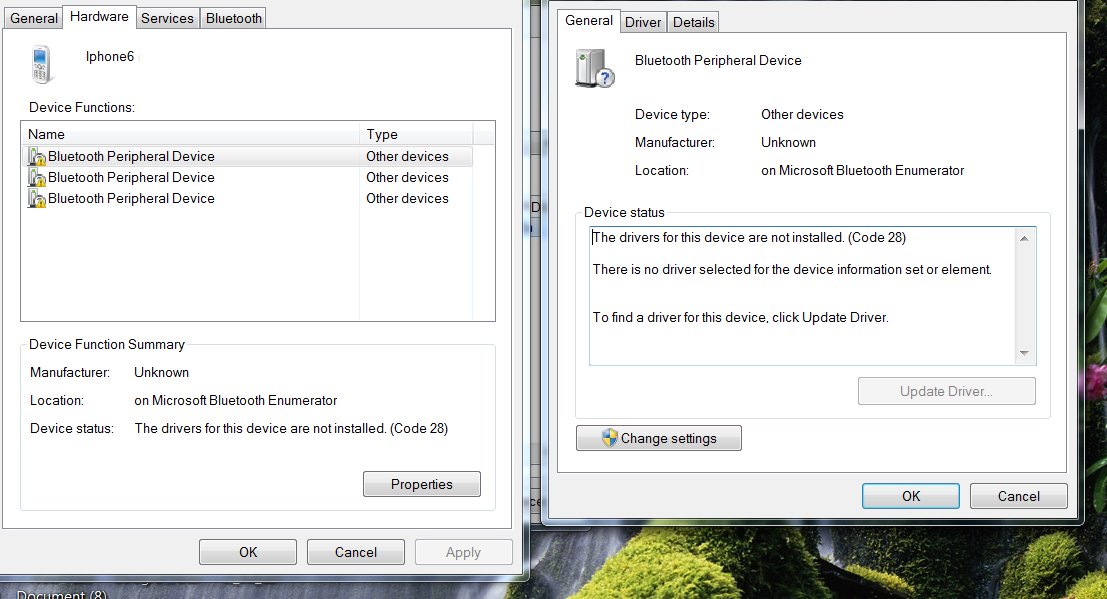This screenshot has width=1107, height=599.
Task: Select the General tab in device properties window
Action: click(x=589, y=21)
